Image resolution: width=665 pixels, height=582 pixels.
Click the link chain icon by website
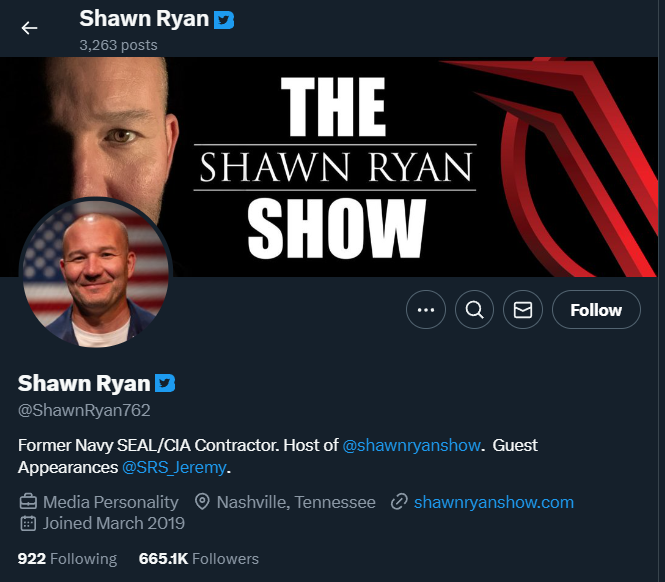(x=399, y=502)
